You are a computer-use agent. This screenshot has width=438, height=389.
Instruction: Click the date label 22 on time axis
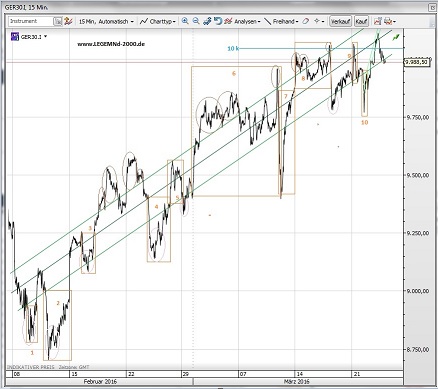[x=132, y=374]
